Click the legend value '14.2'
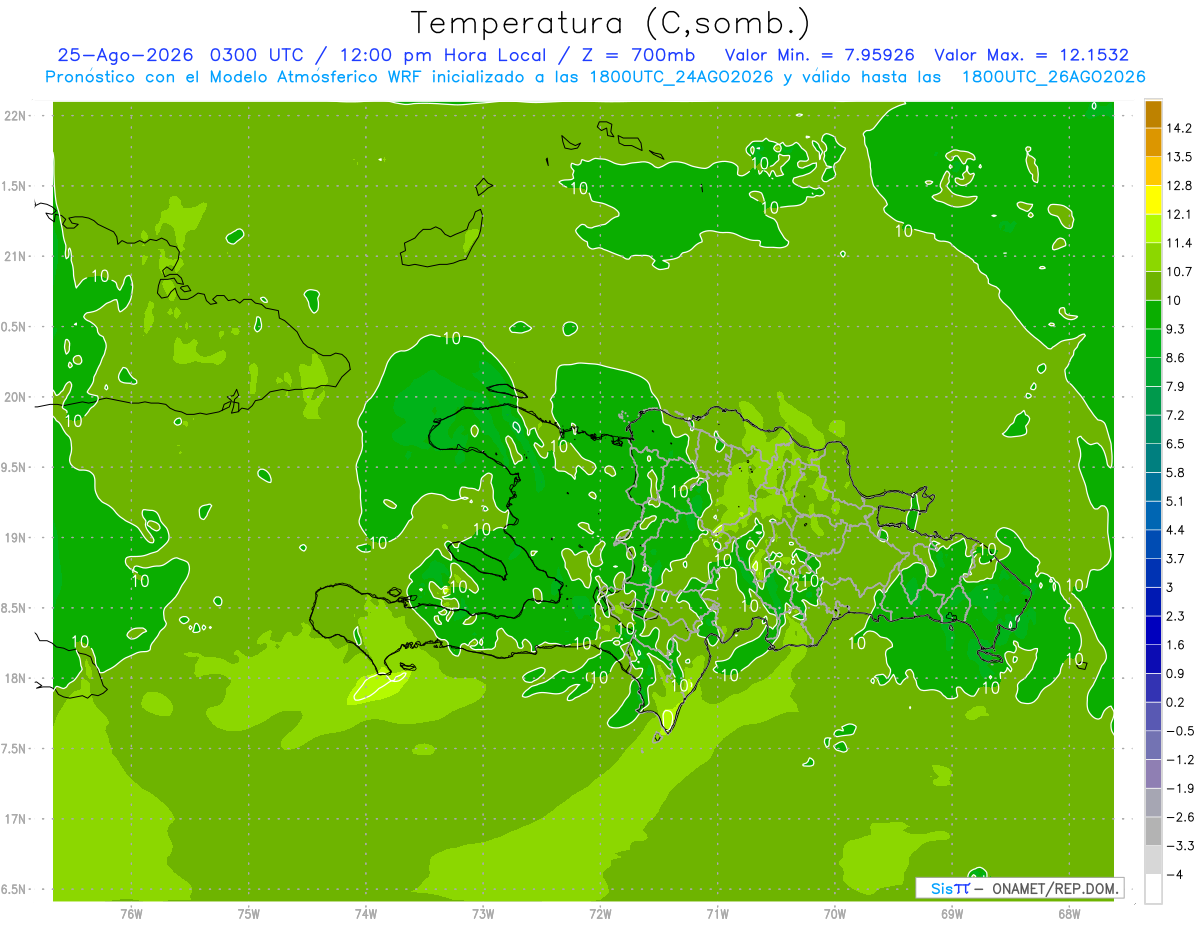The width and height of the screenshot is (1200, 927). click(1179, 128)
